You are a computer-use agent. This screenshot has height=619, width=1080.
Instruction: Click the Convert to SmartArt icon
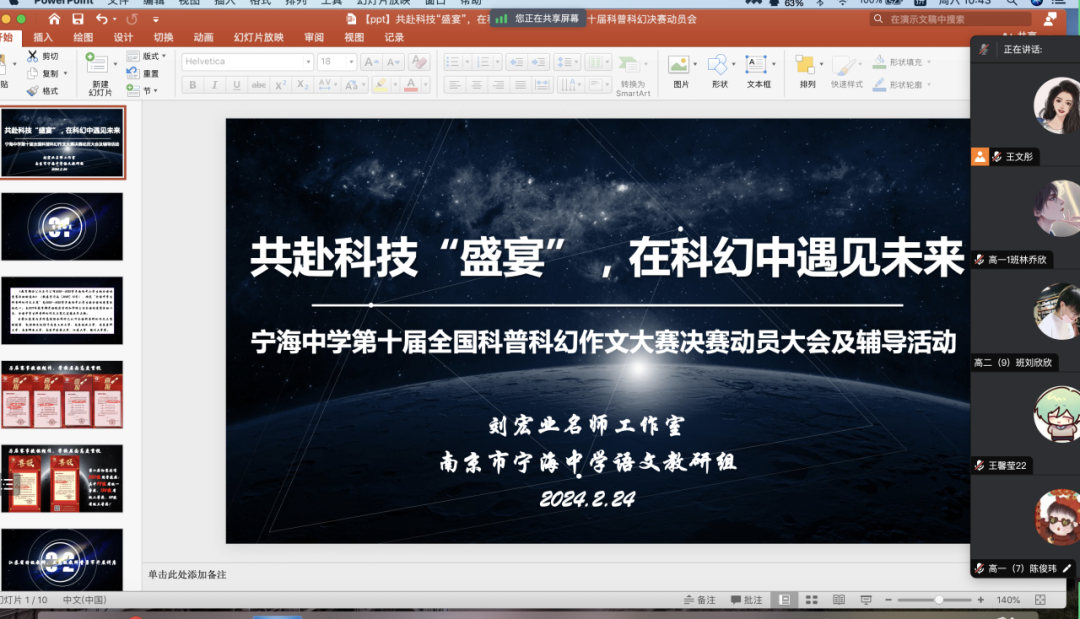[629, 65]
